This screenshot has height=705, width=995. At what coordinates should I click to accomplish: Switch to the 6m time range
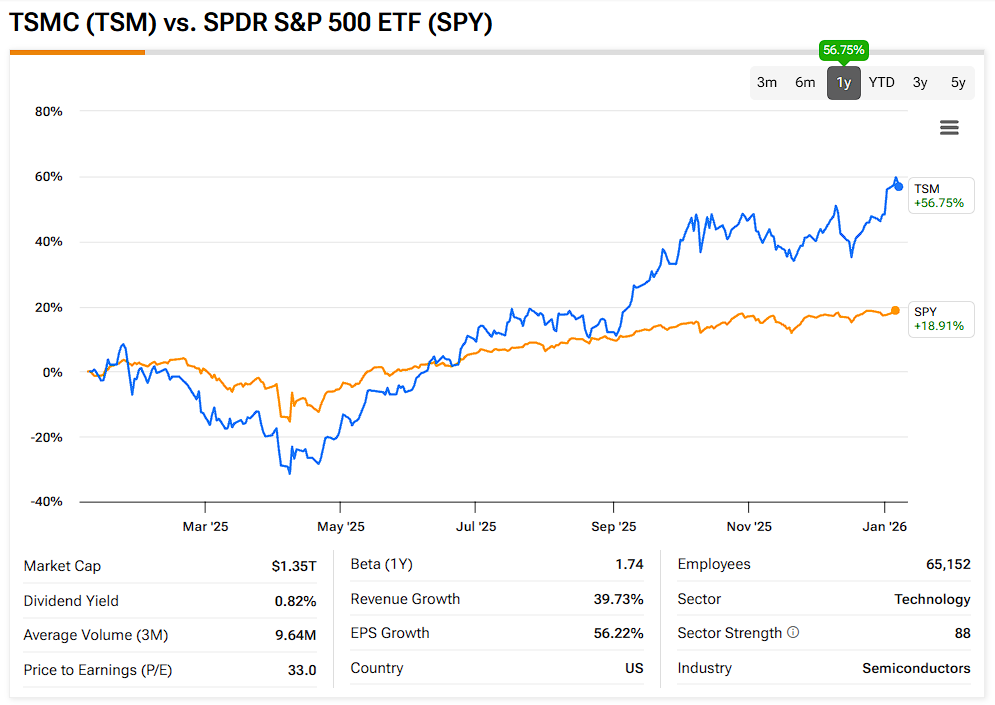tap(805, 82)
